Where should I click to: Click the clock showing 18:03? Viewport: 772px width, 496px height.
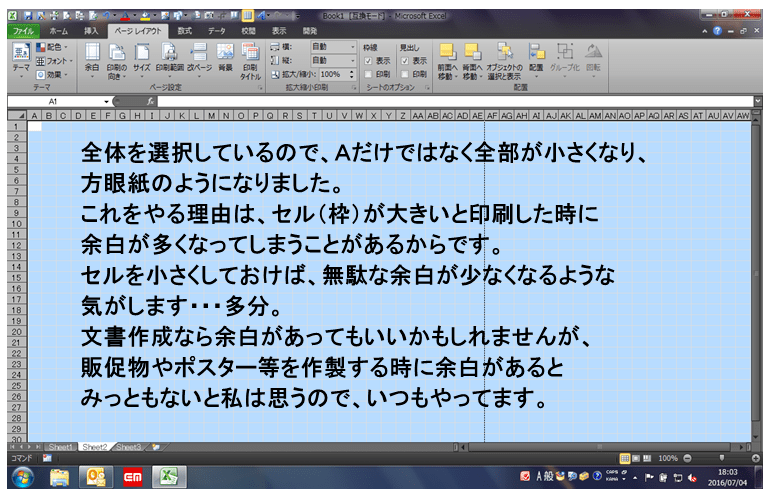pos(727,472)
